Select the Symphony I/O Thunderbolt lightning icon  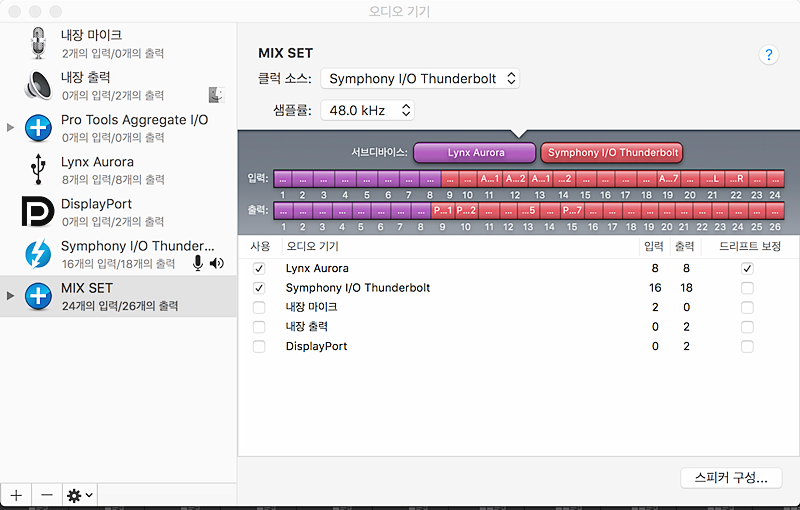[x=38, y=253]
